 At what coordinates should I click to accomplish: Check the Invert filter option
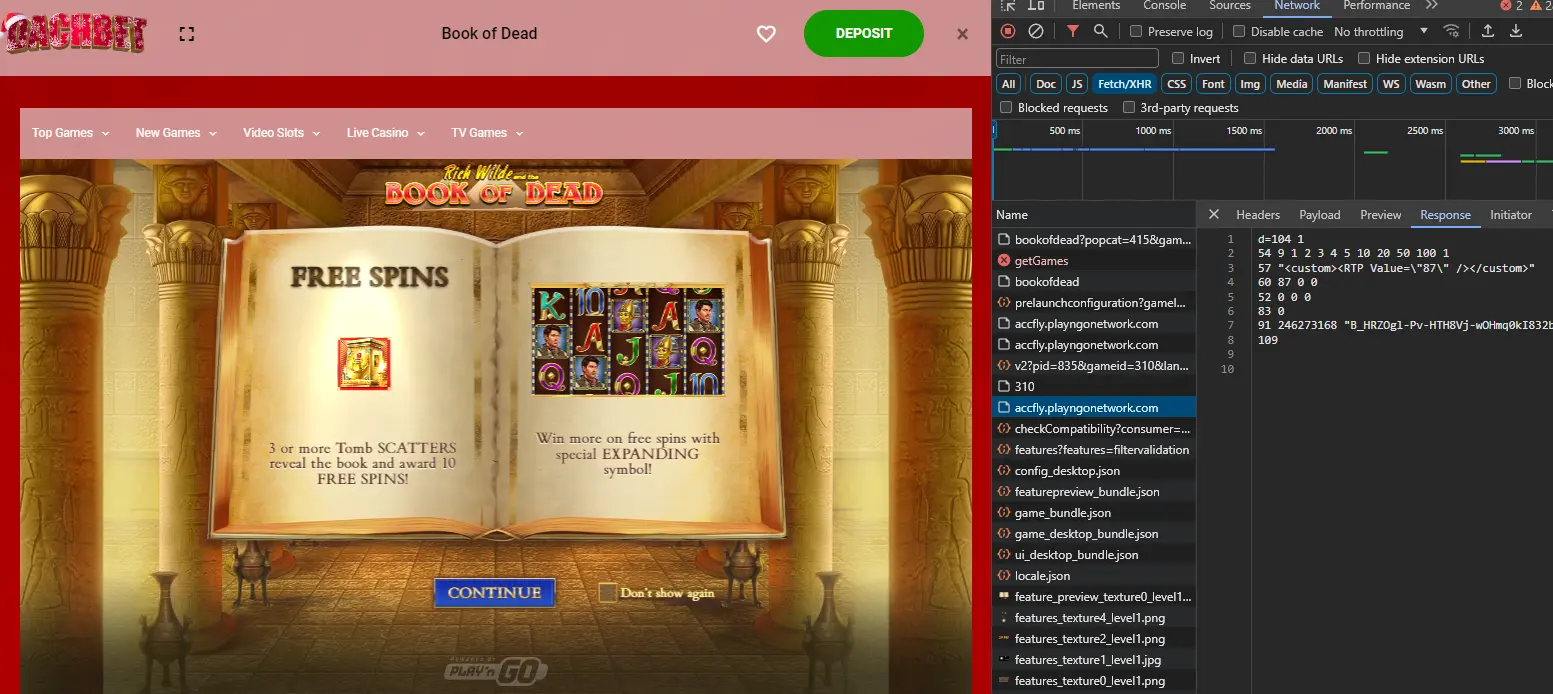point(1178,58)
